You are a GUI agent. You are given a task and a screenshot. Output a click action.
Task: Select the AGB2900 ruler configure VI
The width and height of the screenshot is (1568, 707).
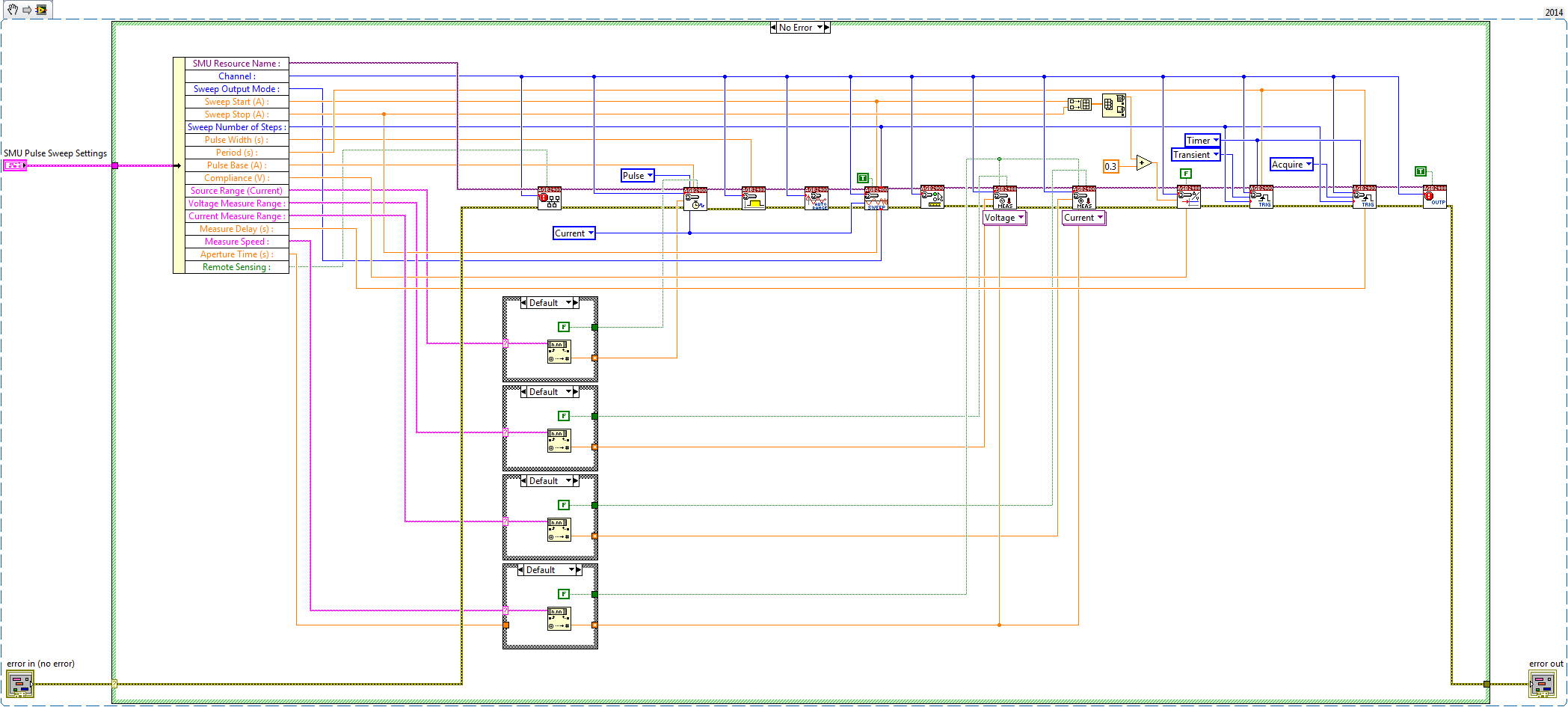coord(932,197)
